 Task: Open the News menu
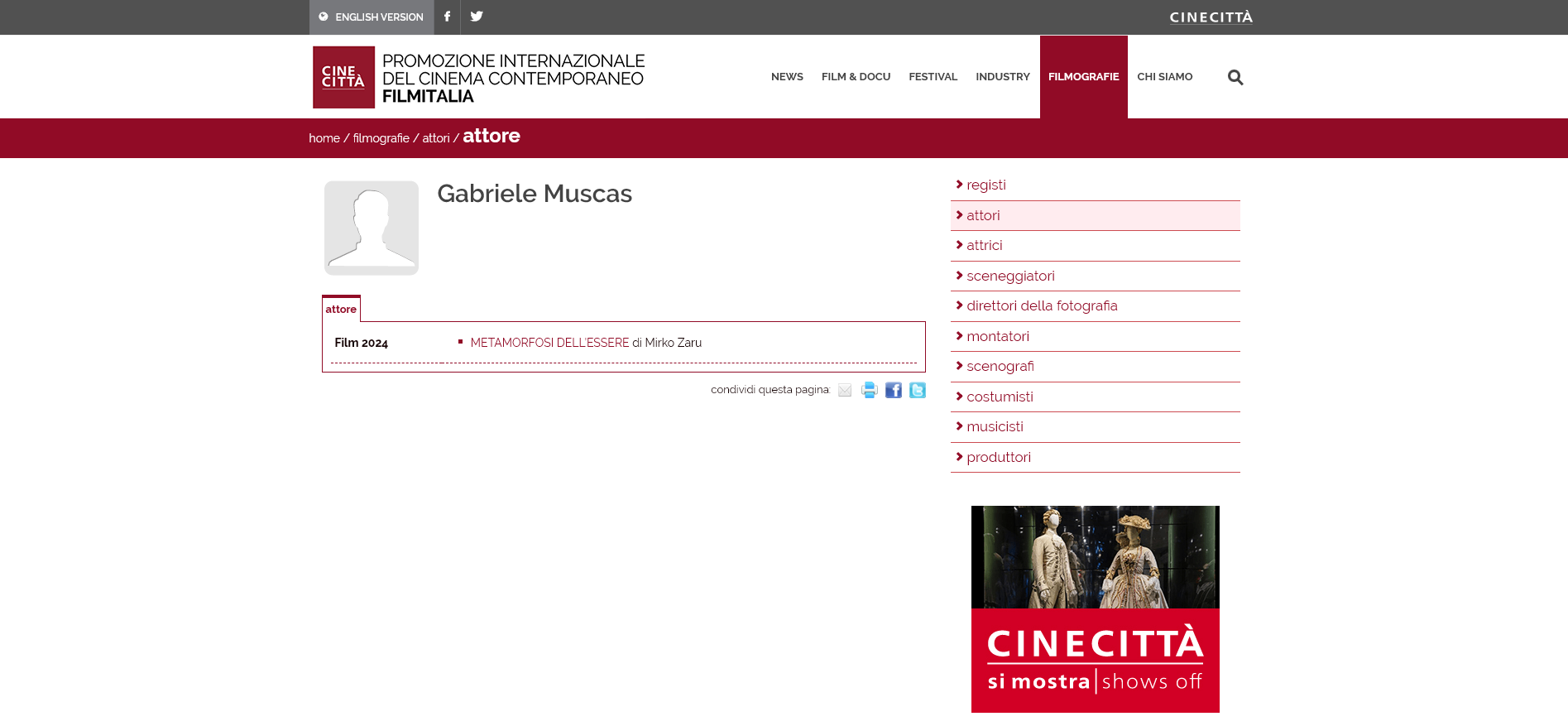point(787,77)
